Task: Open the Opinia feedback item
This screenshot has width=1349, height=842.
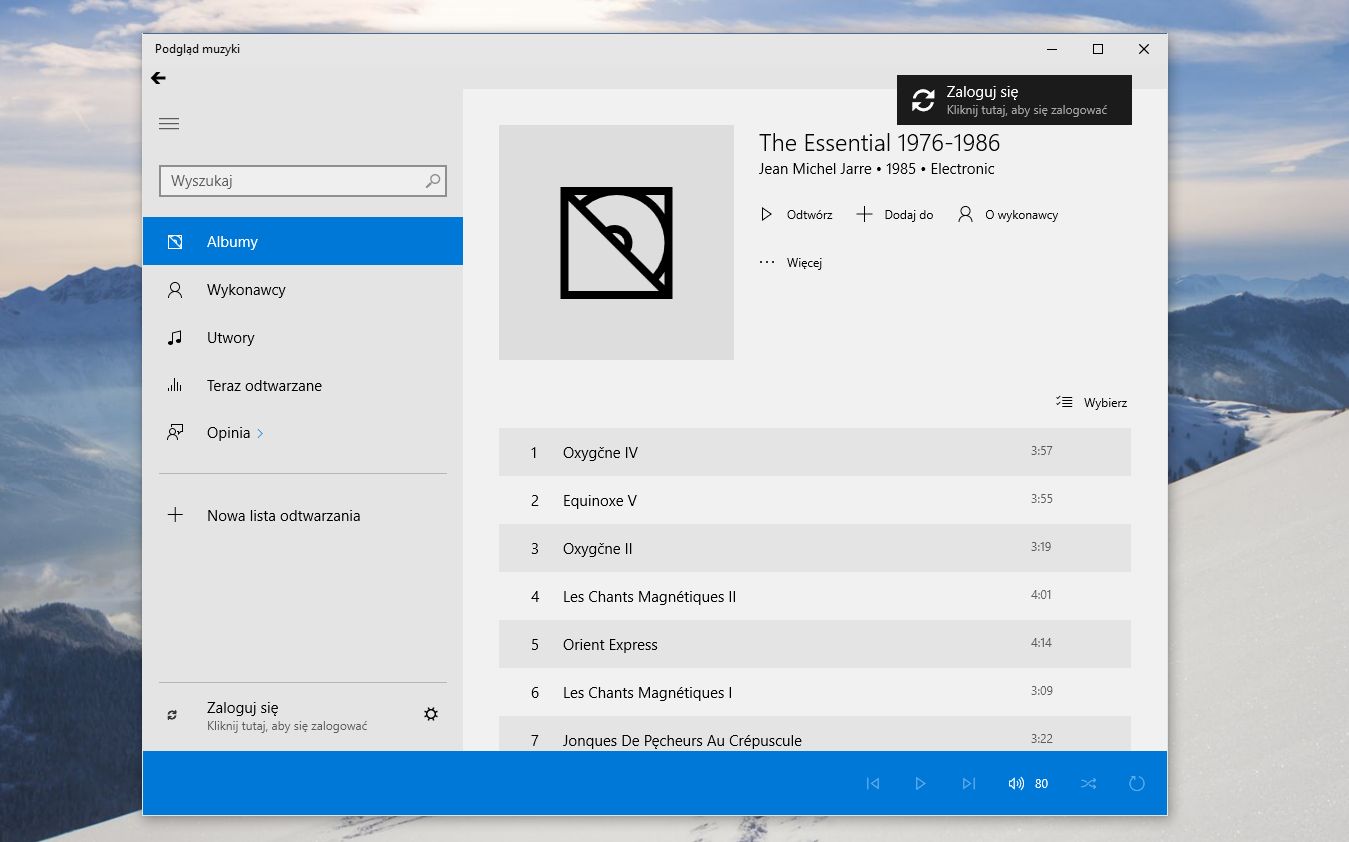Action: pyautogui.click(x=303, y=433)
